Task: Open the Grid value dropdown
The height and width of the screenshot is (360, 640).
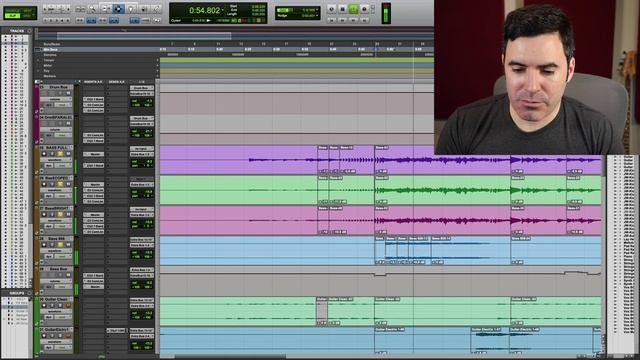Action: 317,10
